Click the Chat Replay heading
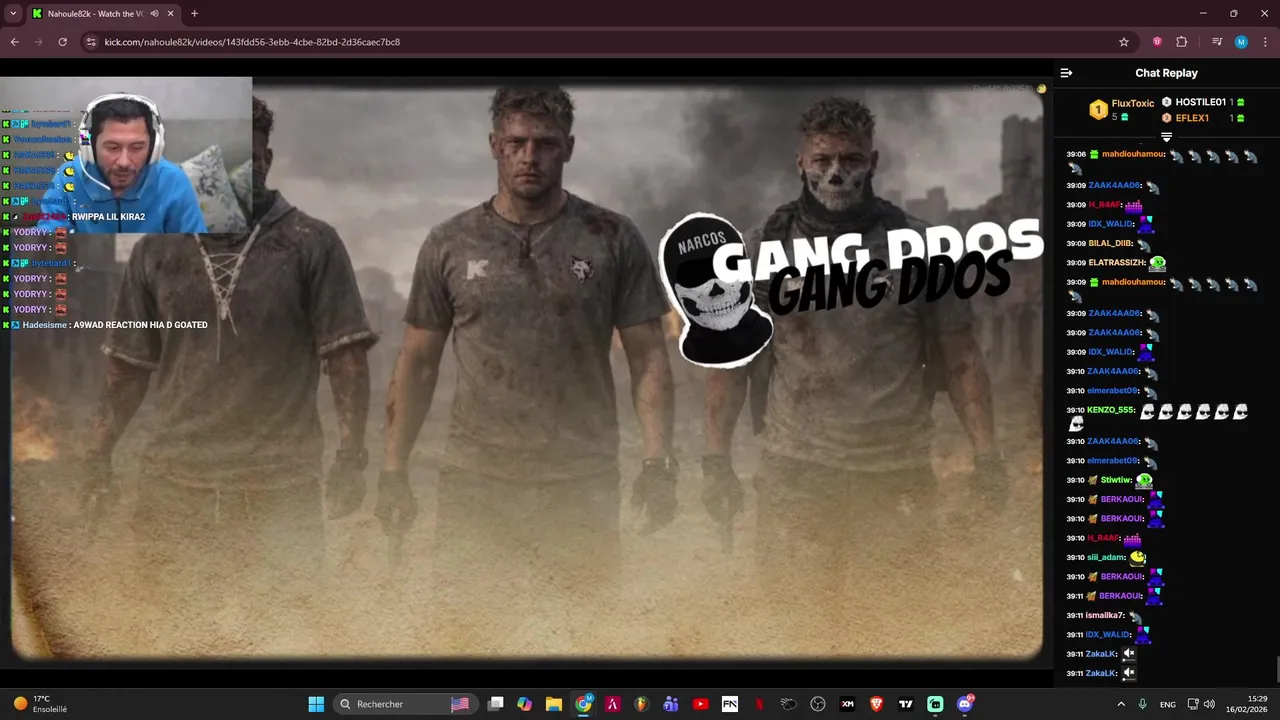The width and height of the screenshot is (1280, 720). point(1166,73)
